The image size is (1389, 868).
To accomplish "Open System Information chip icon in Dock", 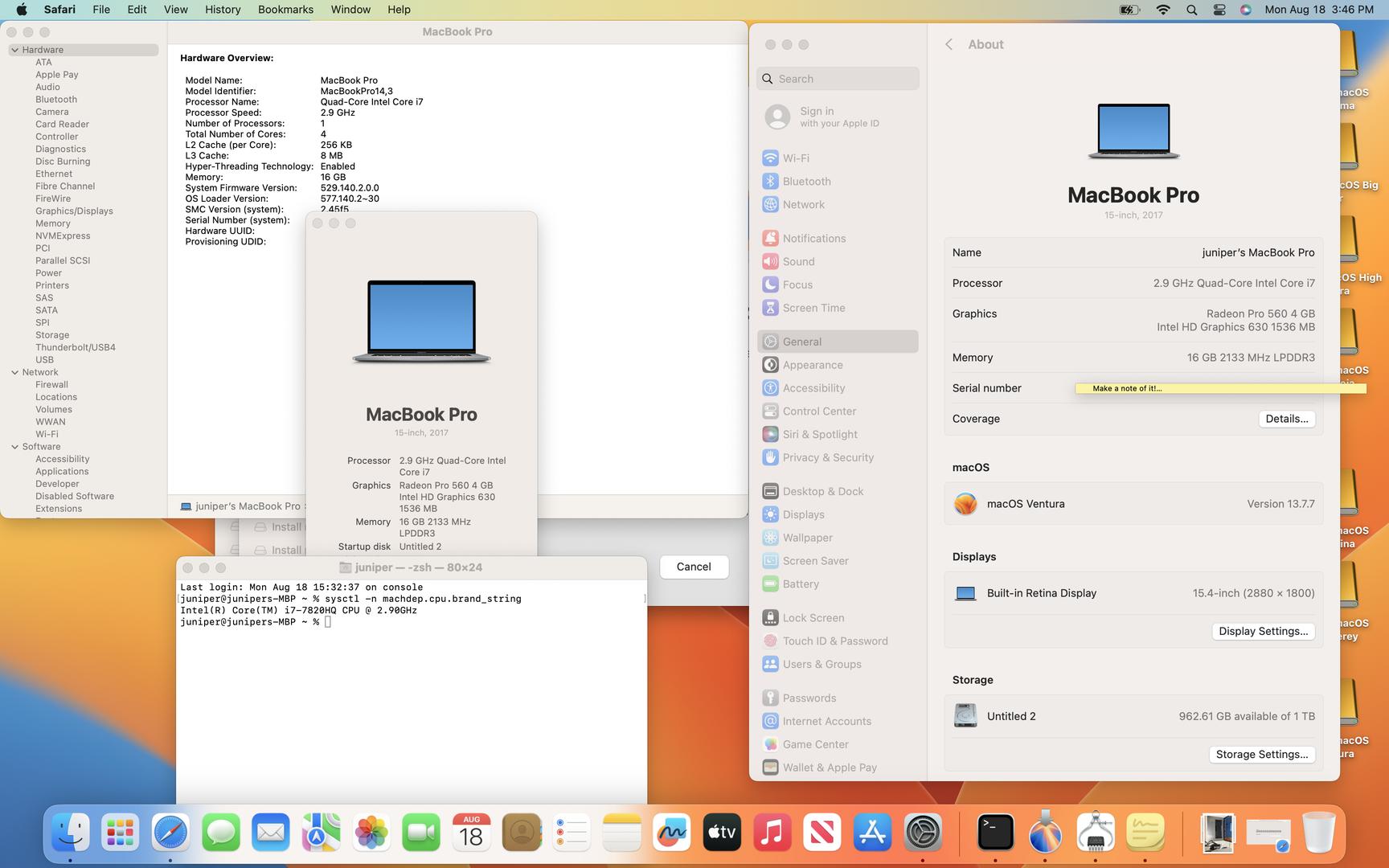I will click(x=1095, y=833).
